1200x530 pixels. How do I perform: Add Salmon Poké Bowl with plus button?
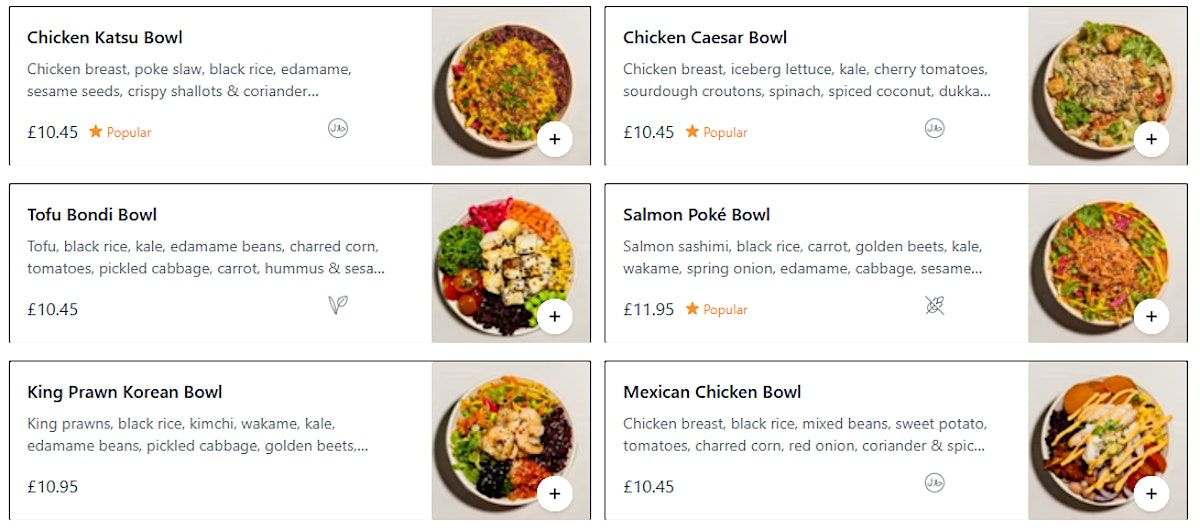(1151, 317)
